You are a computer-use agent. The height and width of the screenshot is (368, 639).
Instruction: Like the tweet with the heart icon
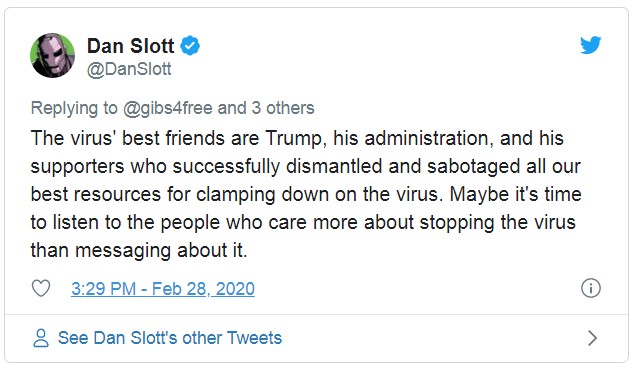[x=41, y=288]
